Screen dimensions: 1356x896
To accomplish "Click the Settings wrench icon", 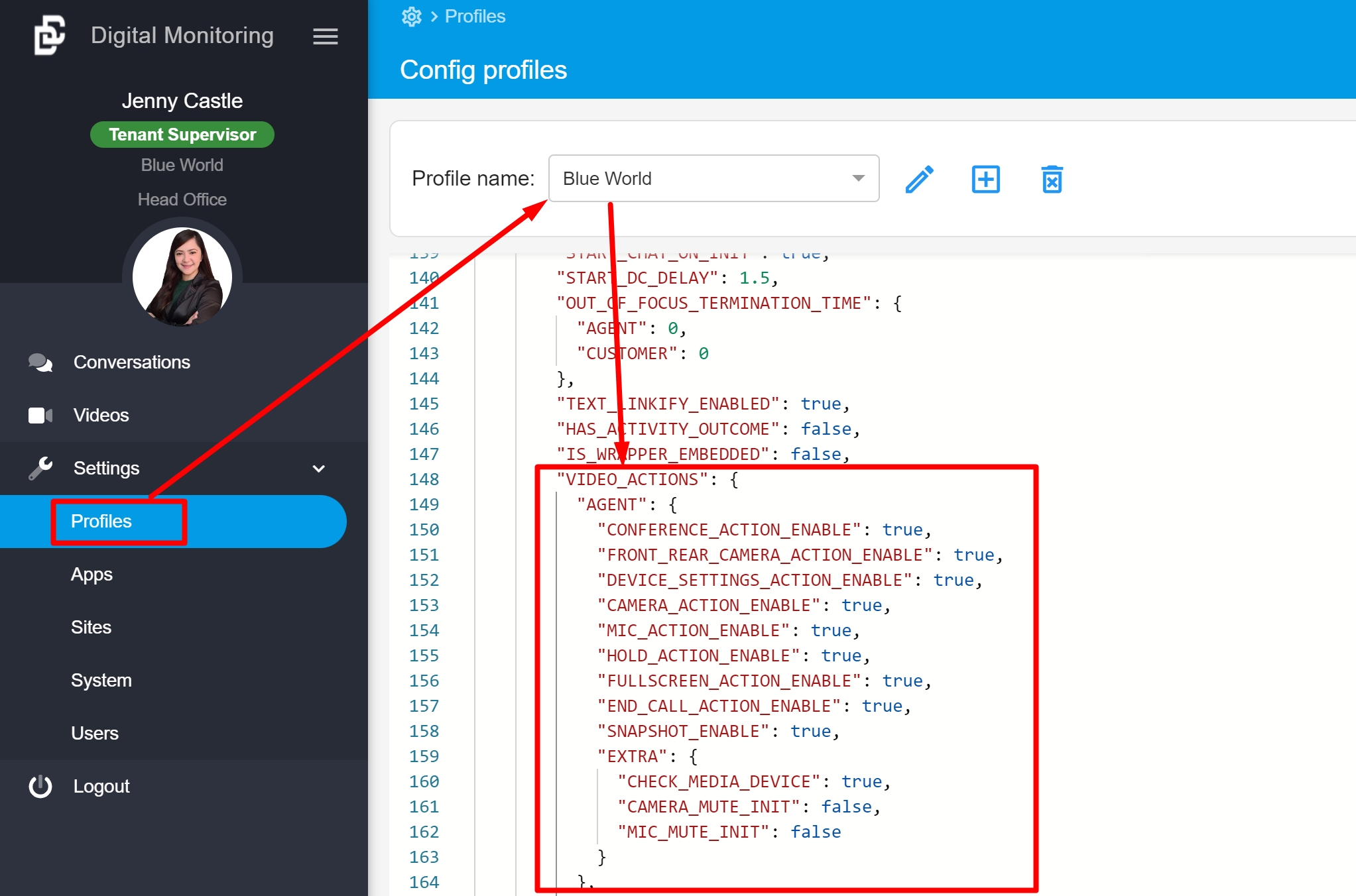I will (40, 469).
